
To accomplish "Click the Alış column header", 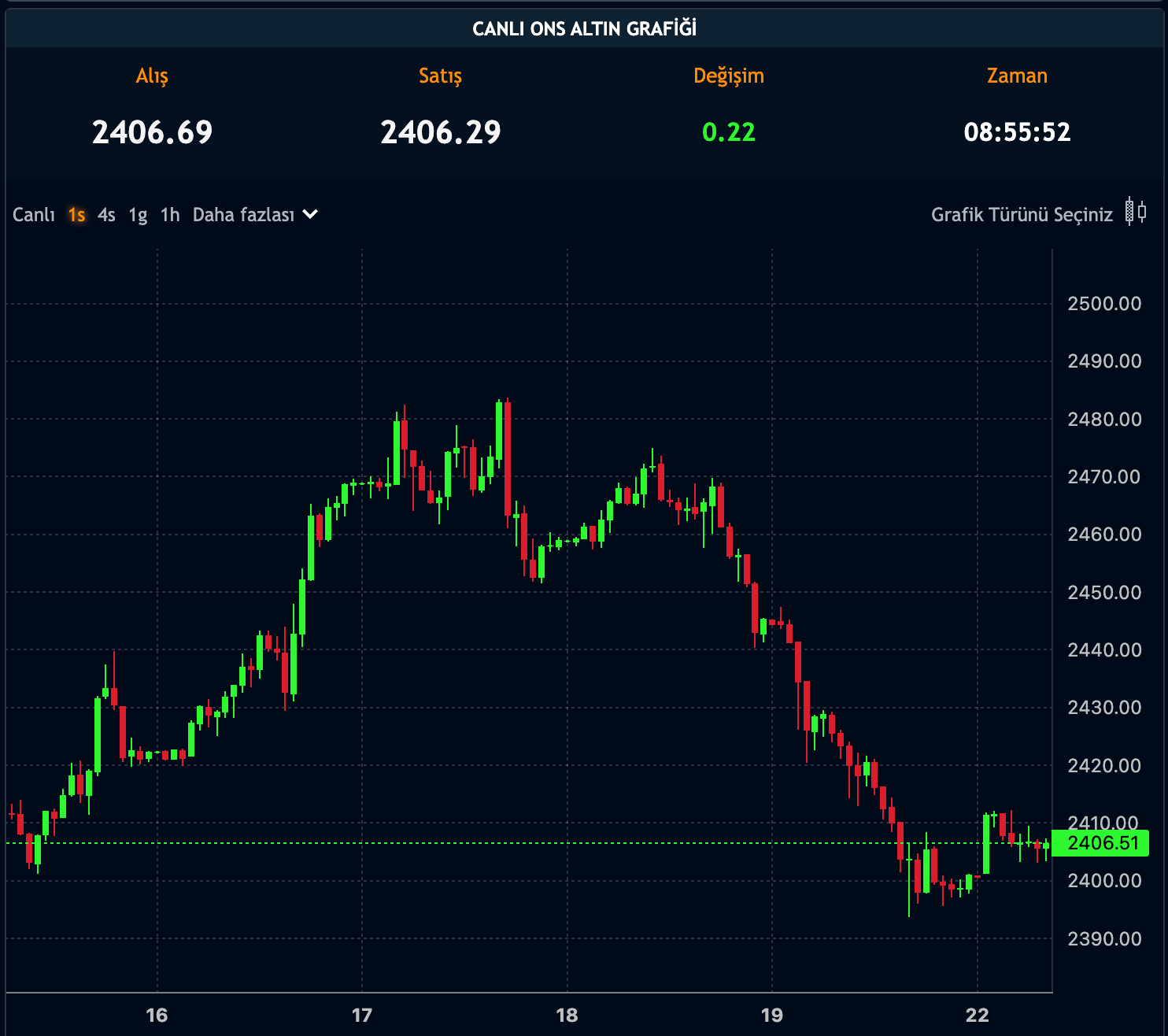I will (x=152, y=76).
